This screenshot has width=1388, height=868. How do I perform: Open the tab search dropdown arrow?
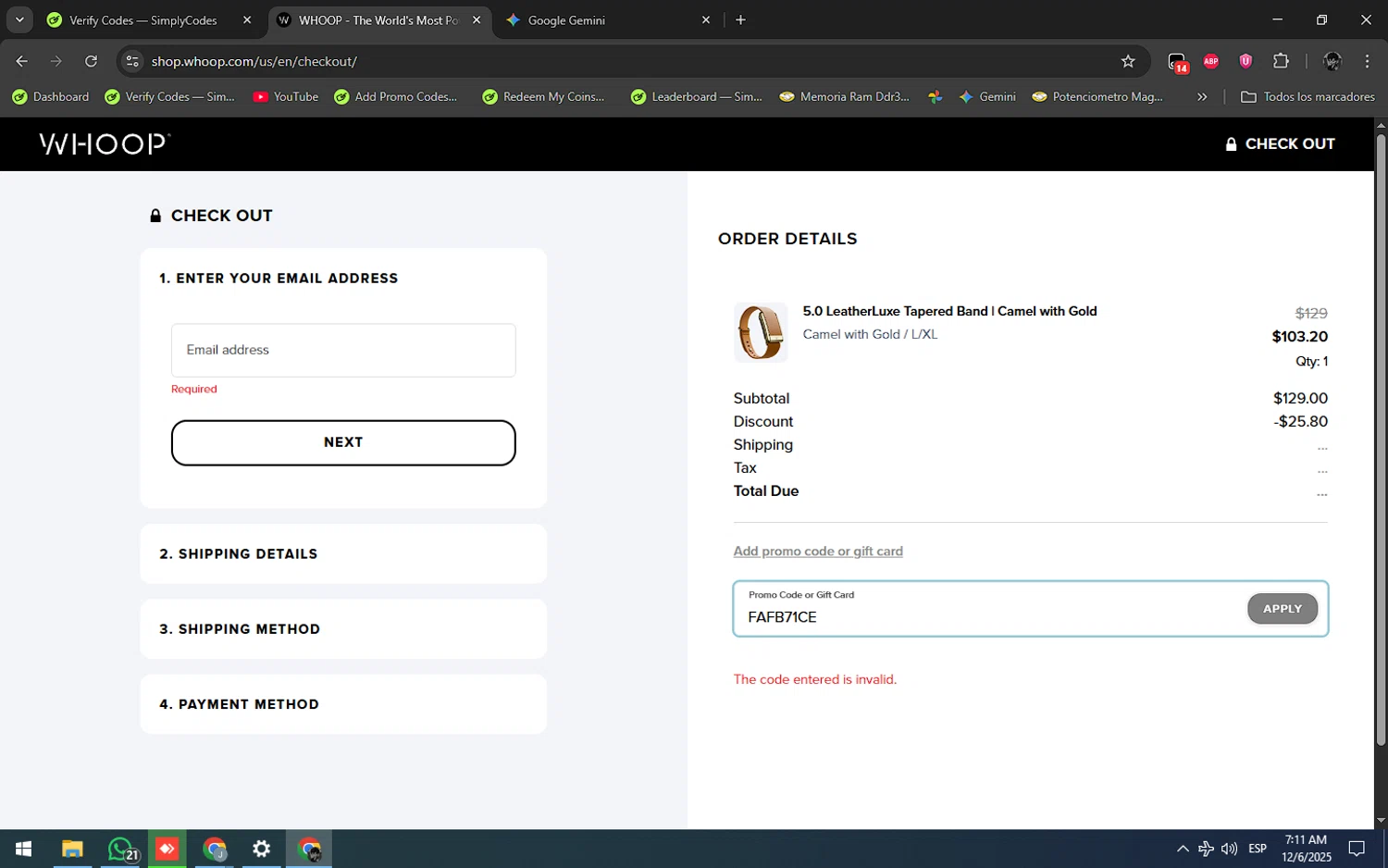(19, 19)
